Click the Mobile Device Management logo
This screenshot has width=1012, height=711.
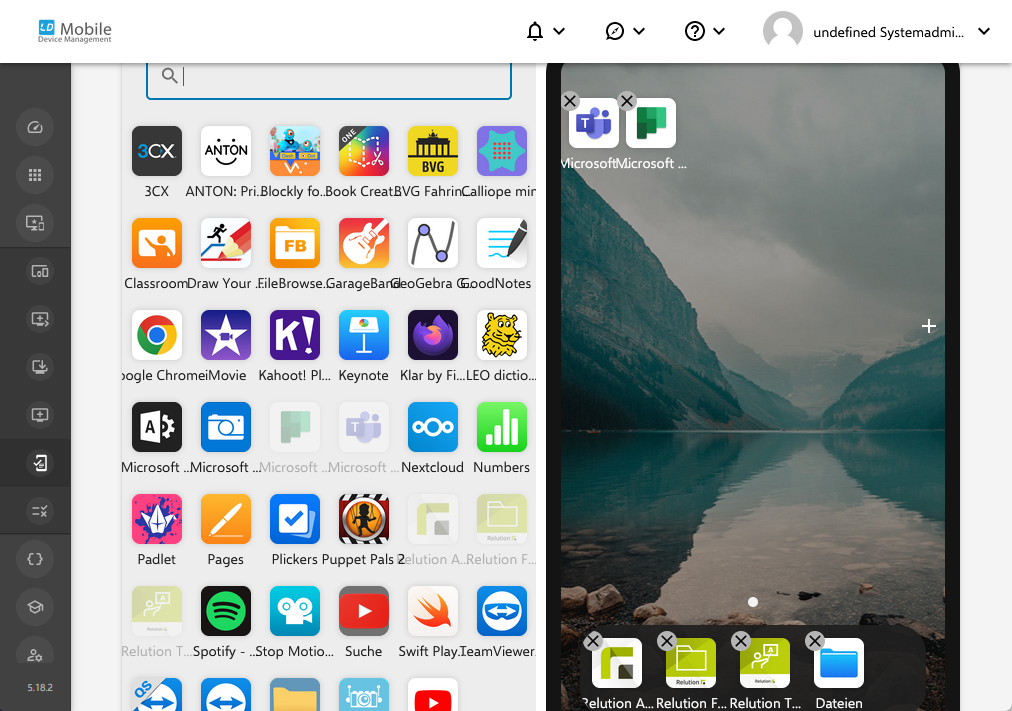pos(74,31)
